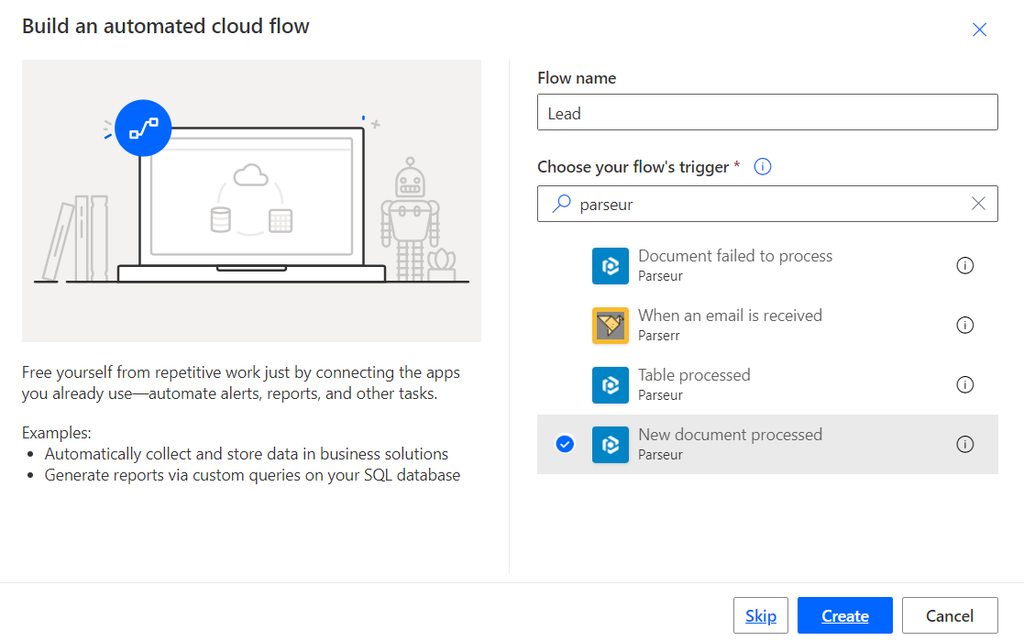Click the Parserr connector icon

pyautogui.click(x=610, y=325)
